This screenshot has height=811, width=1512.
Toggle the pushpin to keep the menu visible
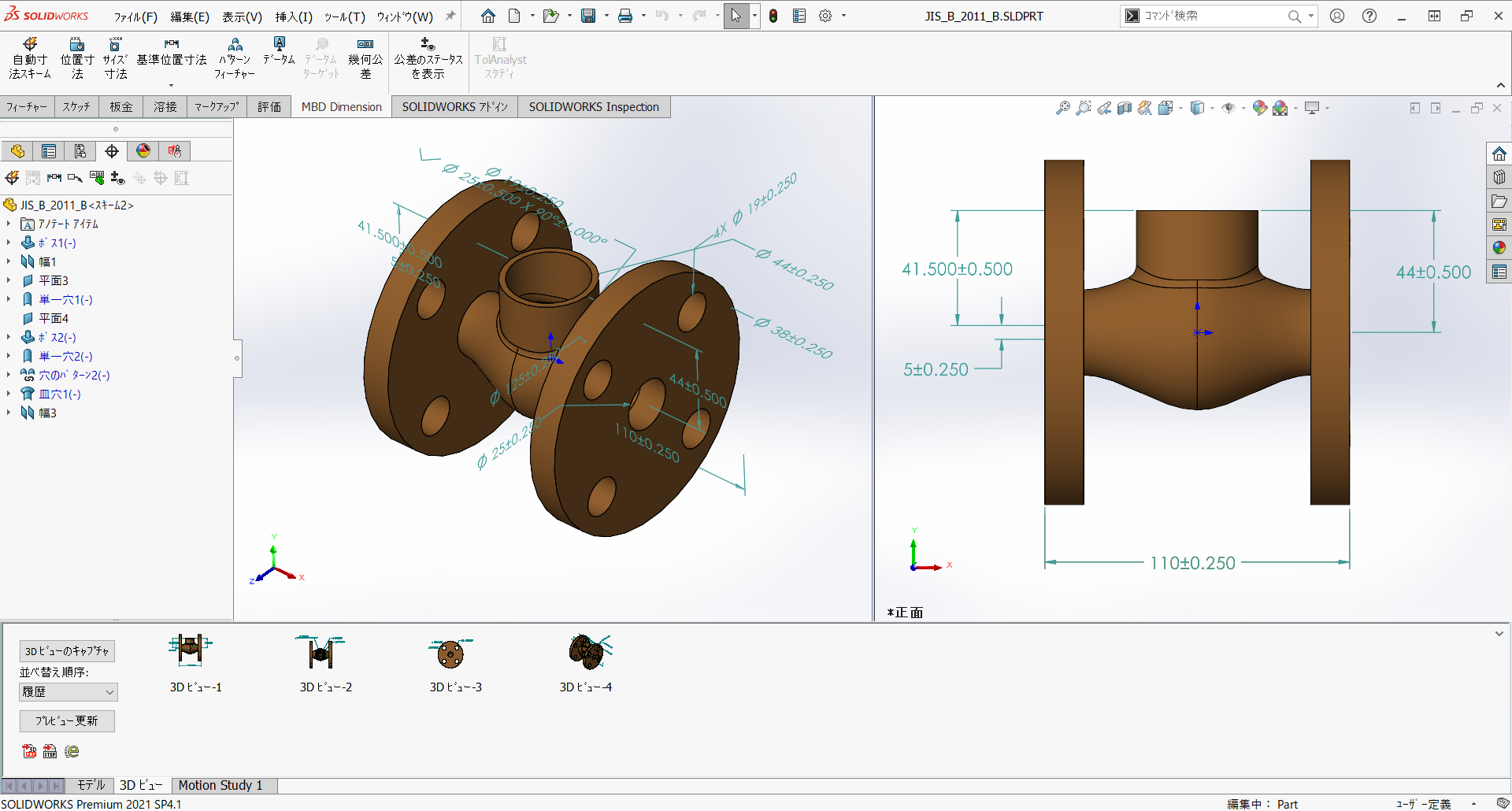coord(449,14)
